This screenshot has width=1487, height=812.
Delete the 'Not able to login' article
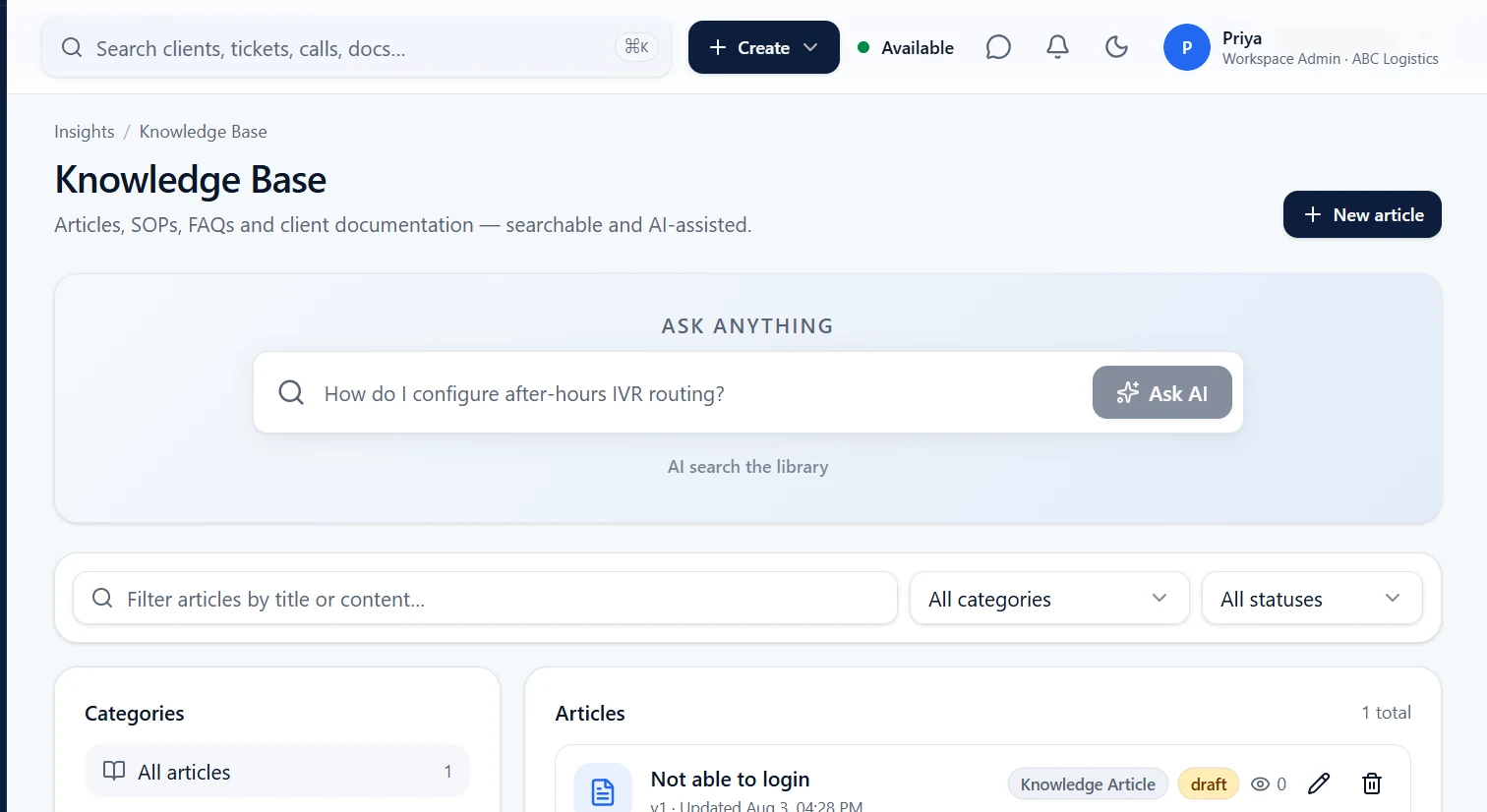[x=1372, y=783]
